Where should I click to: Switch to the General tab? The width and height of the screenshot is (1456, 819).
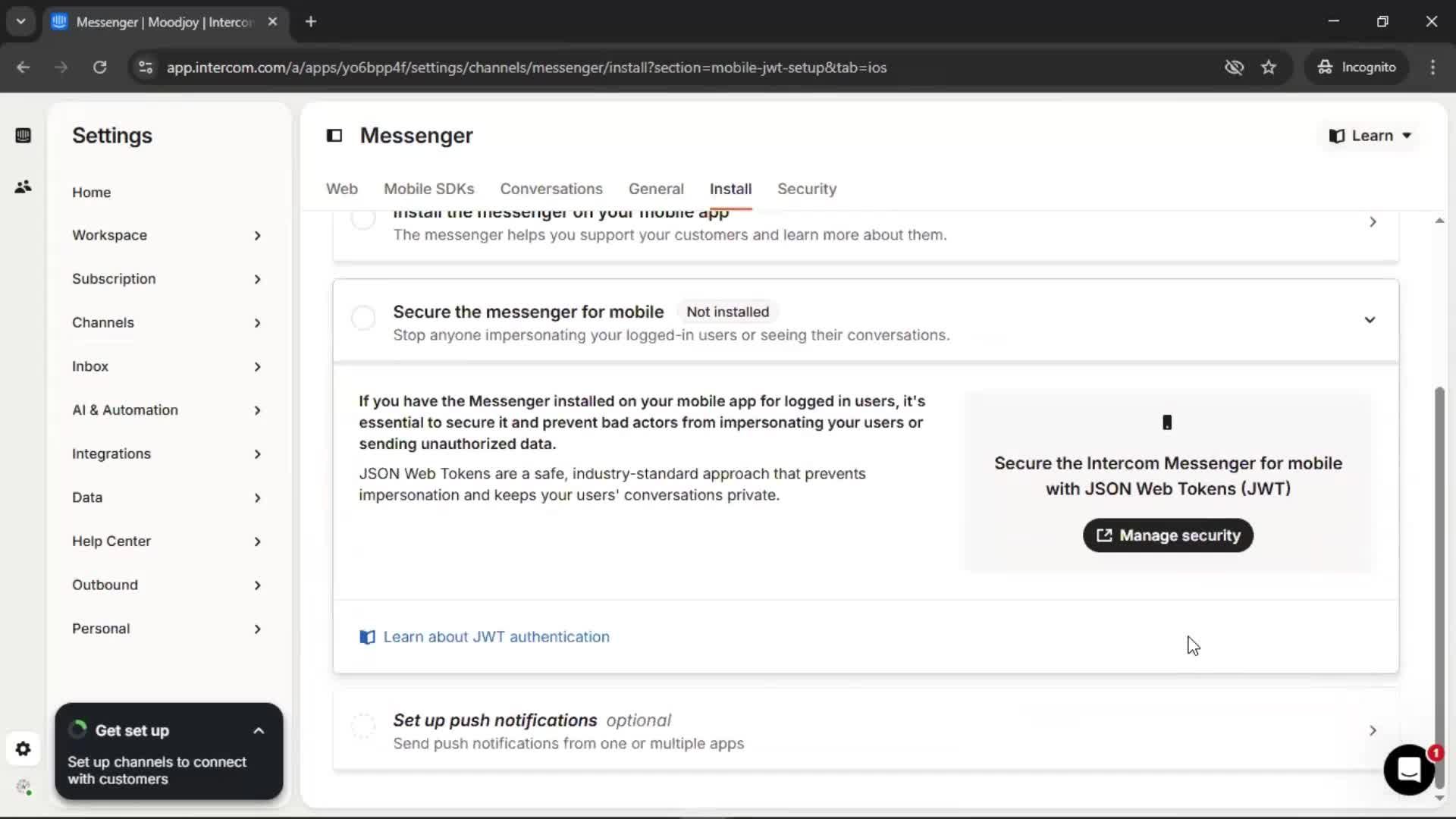click(655, 189)
